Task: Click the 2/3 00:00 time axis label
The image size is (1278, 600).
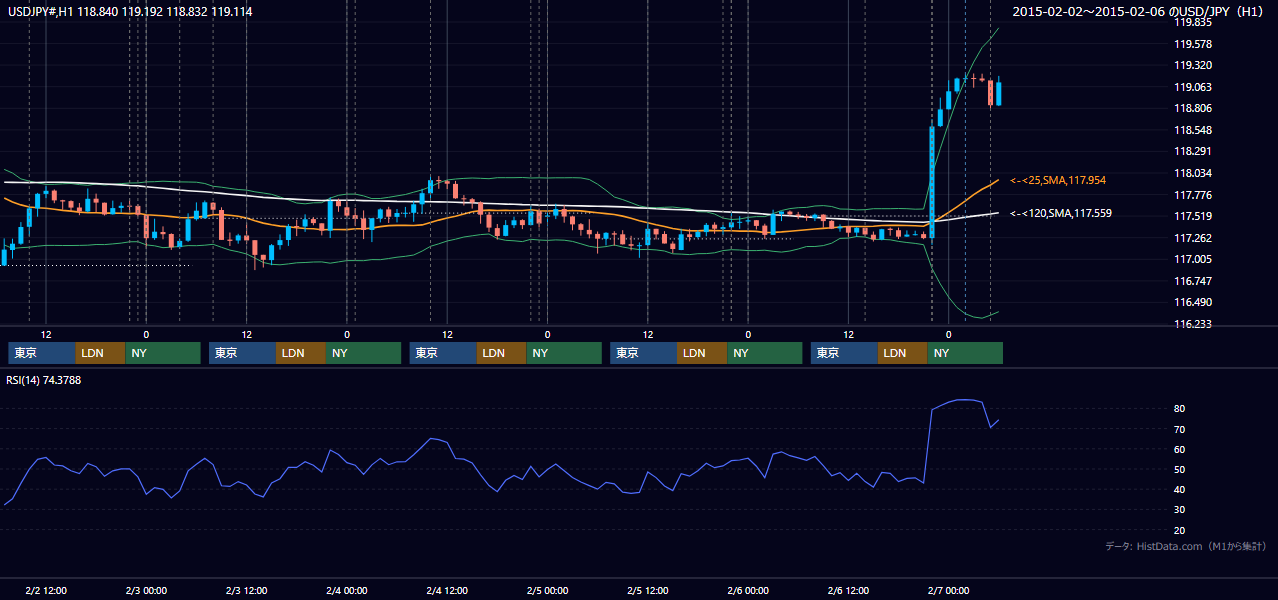Action: coord(146,591)
